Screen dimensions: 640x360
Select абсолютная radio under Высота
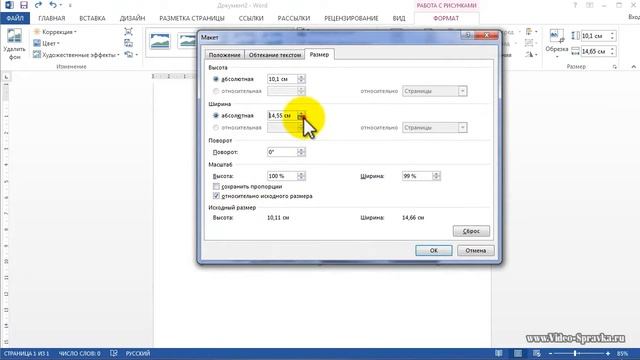216,79
